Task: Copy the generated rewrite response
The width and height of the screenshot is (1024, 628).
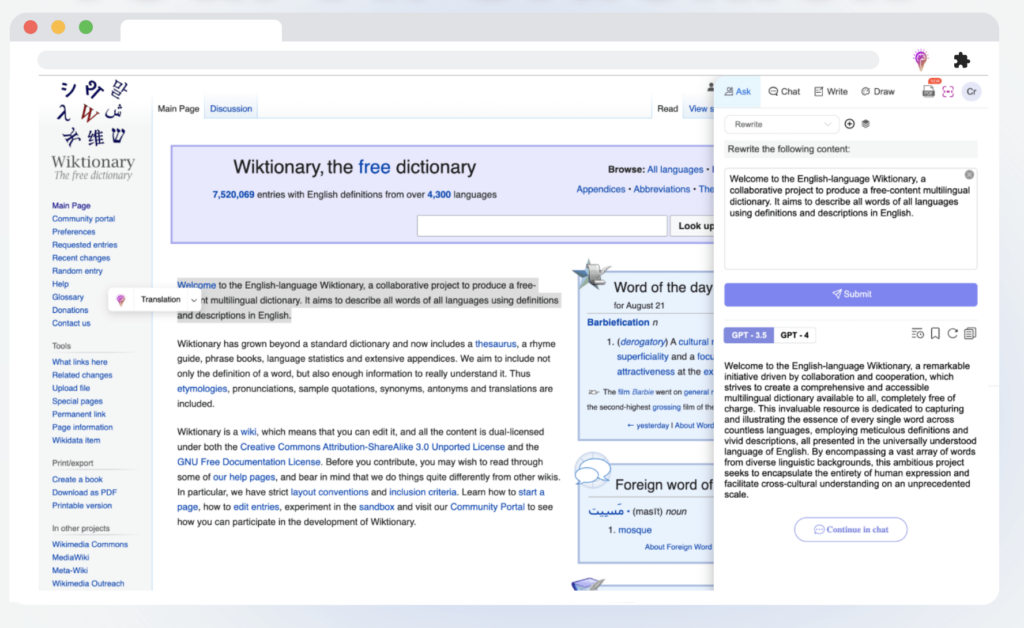Action: click(x=969, y=333)
